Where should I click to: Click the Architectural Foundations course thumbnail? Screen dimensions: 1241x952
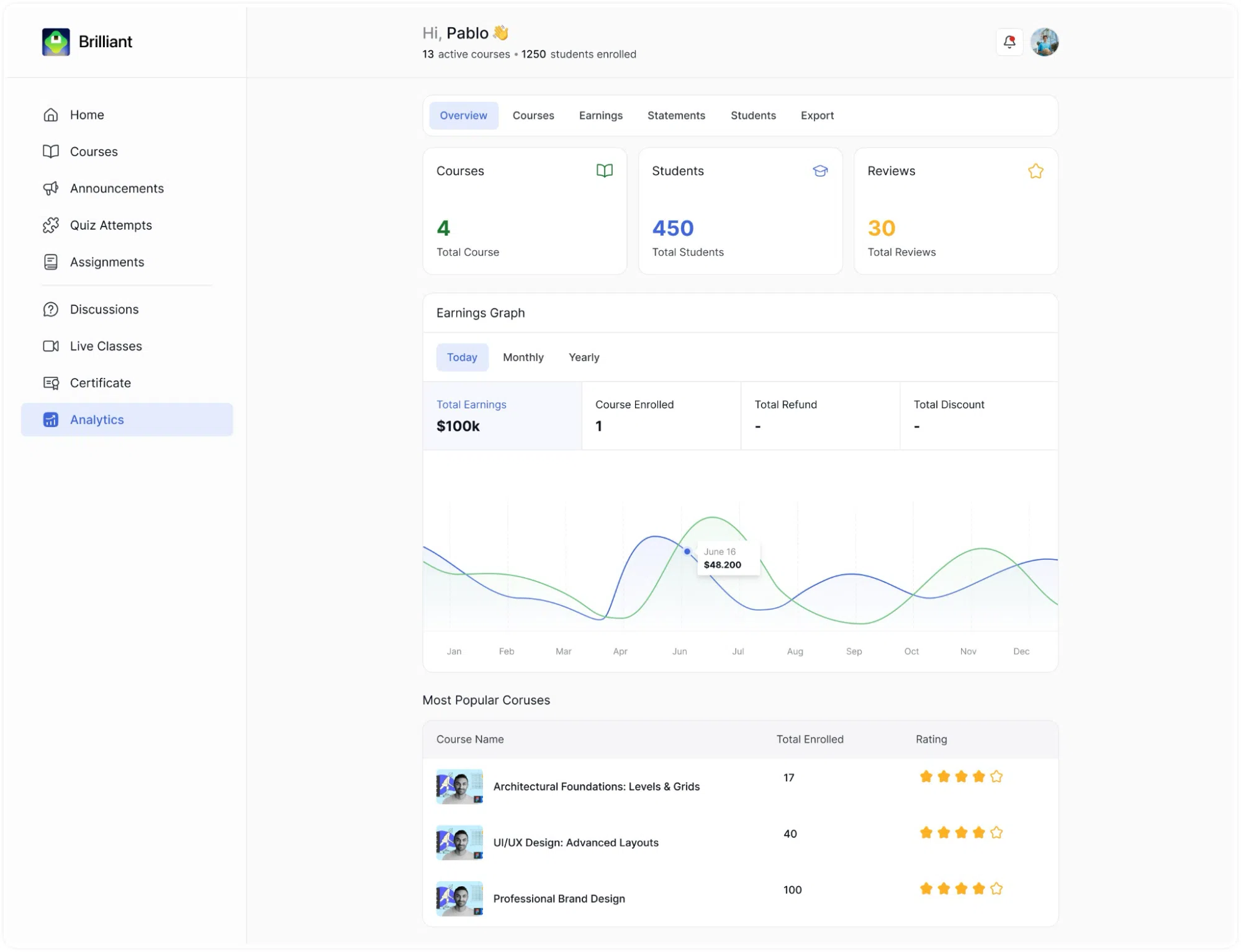459,786
